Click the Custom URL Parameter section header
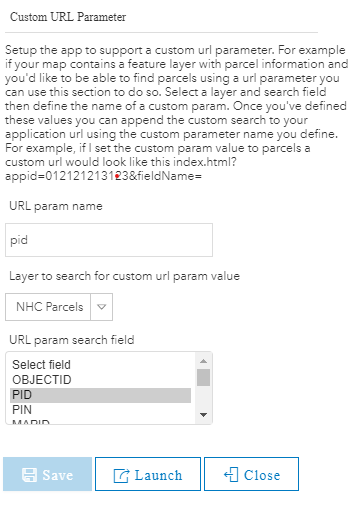Screen dimensions: 360x506 click(68, 17)
